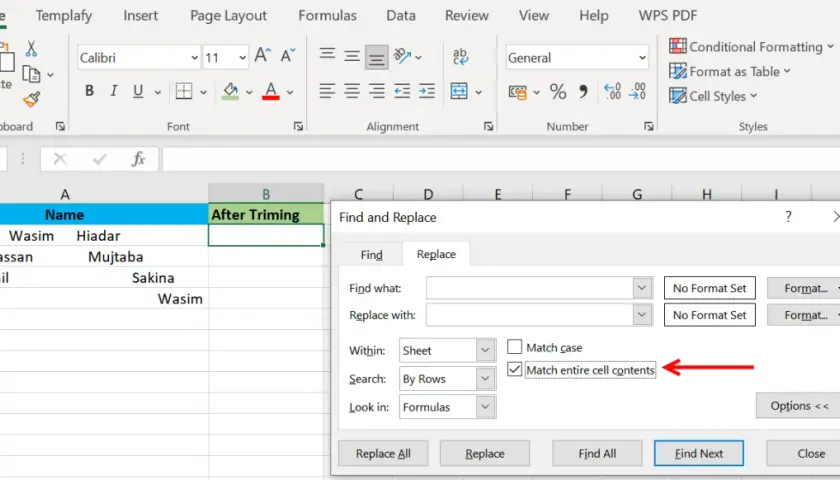Apply Percent Style

558,92
